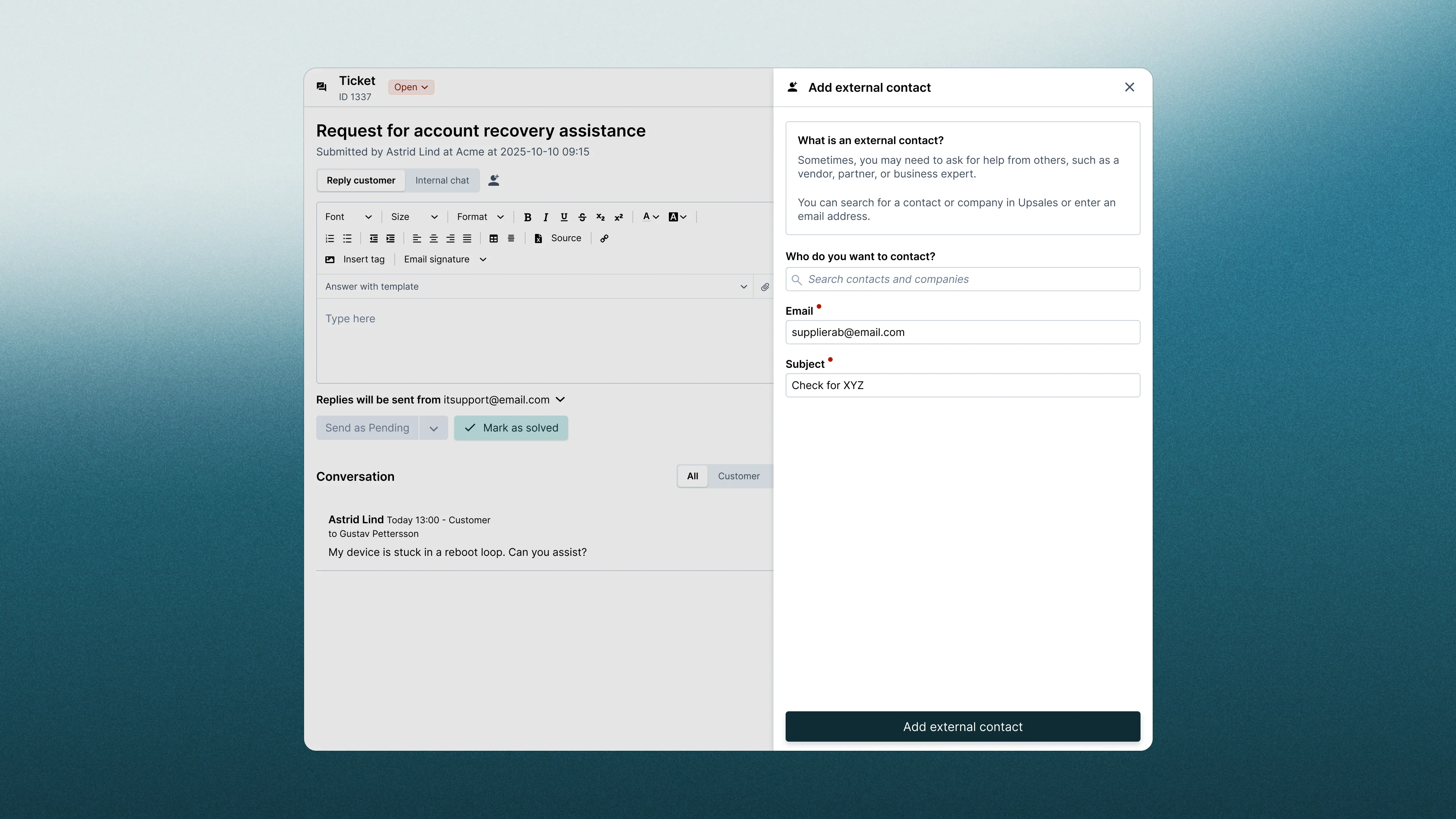Click the ID 1337 label
The width and height of the screenshot is (1456, 819).
[355, 97]
